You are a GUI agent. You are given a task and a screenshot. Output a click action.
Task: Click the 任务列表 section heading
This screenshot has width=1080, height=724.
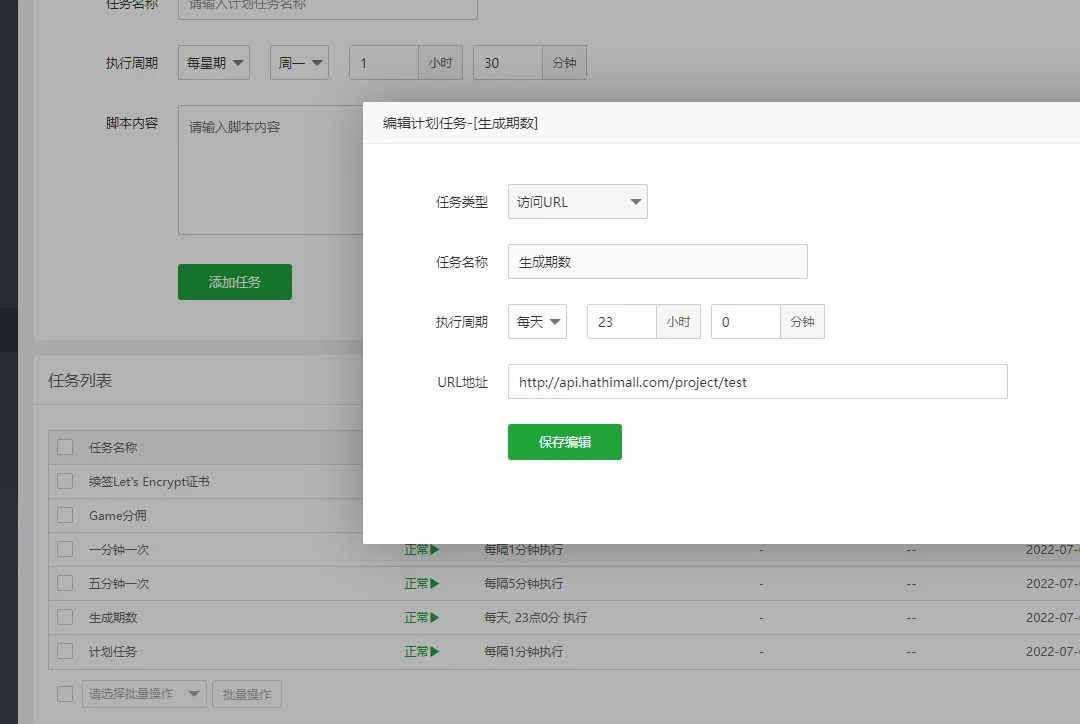[80, 380]
